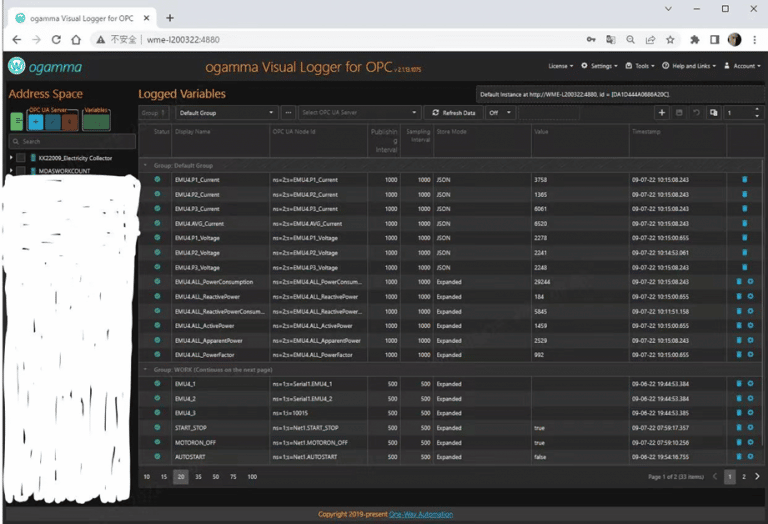Click the copy icon in Logged Variables toolbar

click(x=713, y=113)
